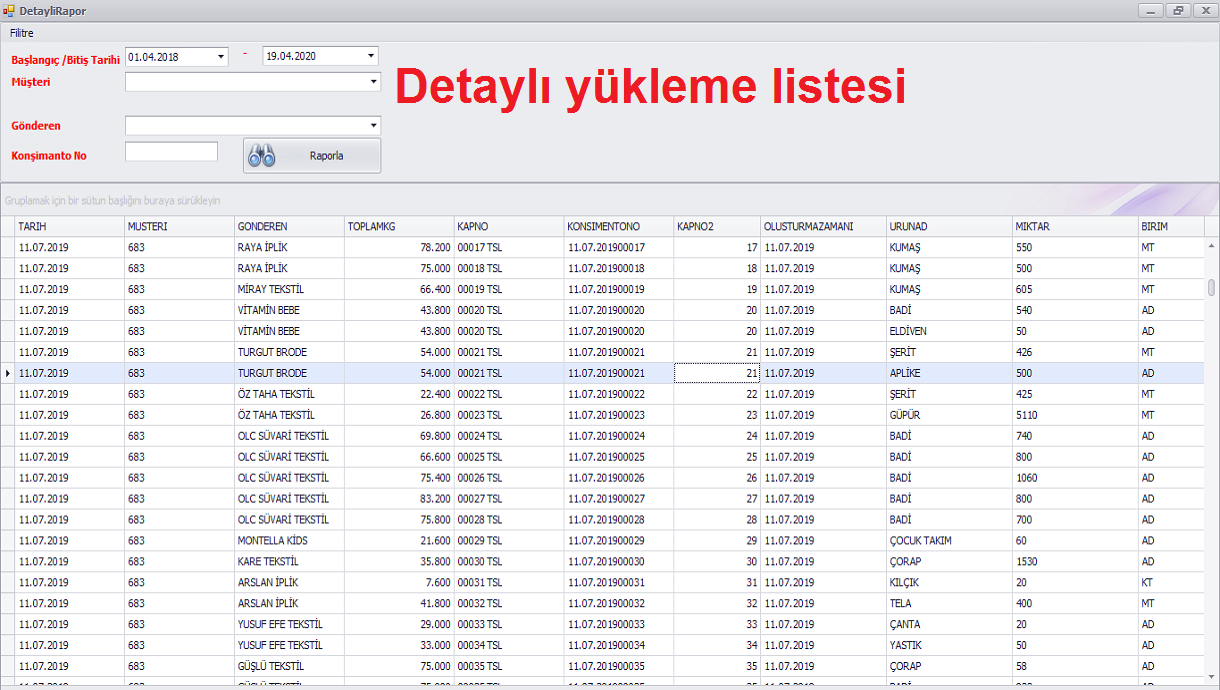Click the TOPLAMKG cell 78.200

click(x=400, y=247)
